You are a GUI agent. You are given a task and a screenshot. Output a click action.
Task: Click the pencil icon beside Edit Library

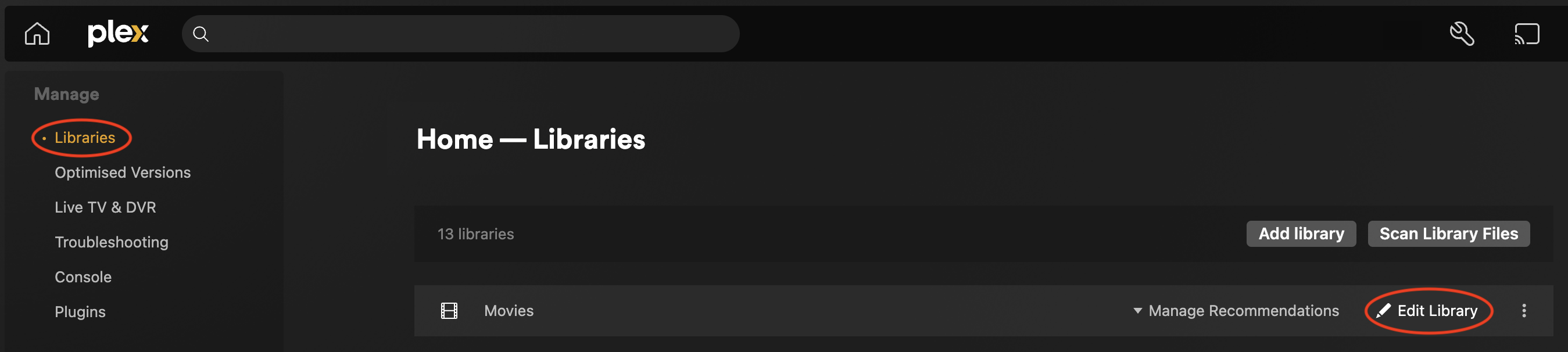pyautogui.click(x=1383, y=311)
